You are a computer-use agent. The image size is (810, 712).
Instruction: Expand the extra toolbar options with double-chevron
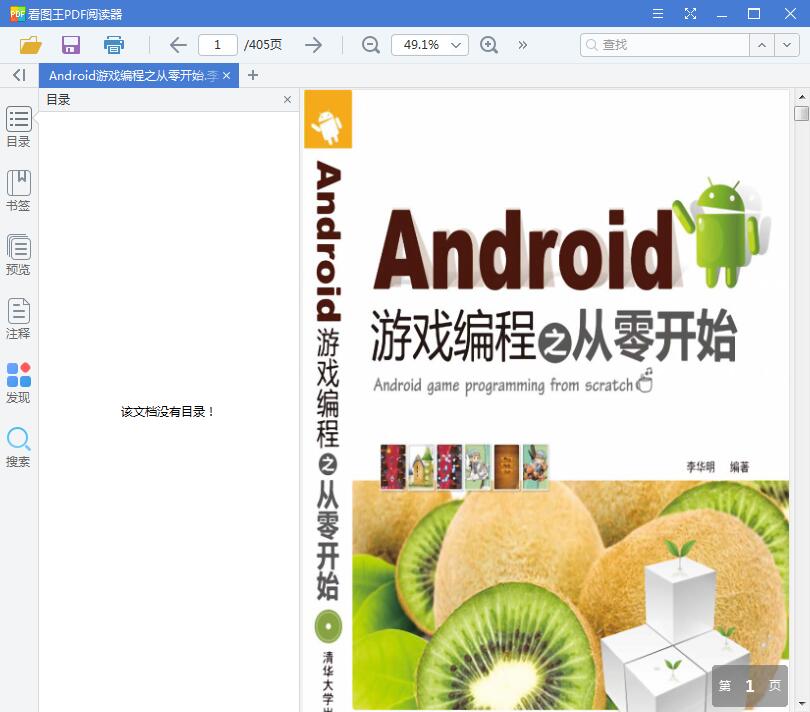tap(521, 45)
